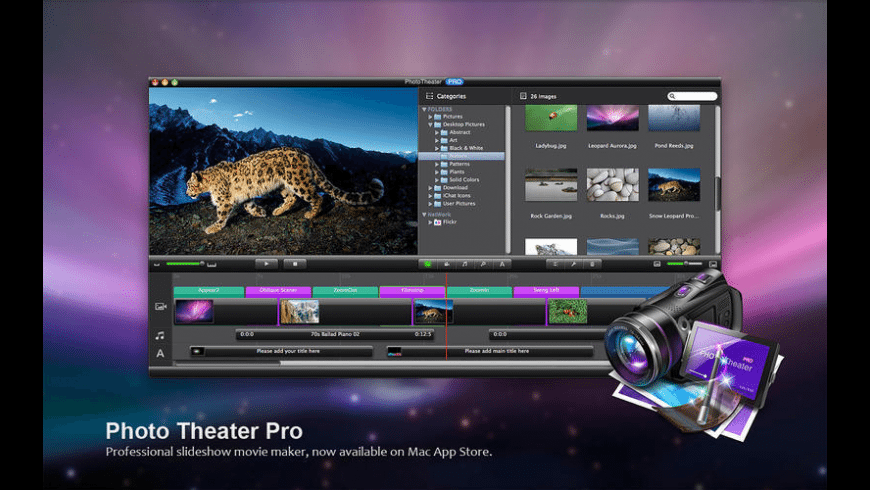The image size is (870, 490).
Task: Click the text 'A' tool in toolbar
Action: (502, 264)
